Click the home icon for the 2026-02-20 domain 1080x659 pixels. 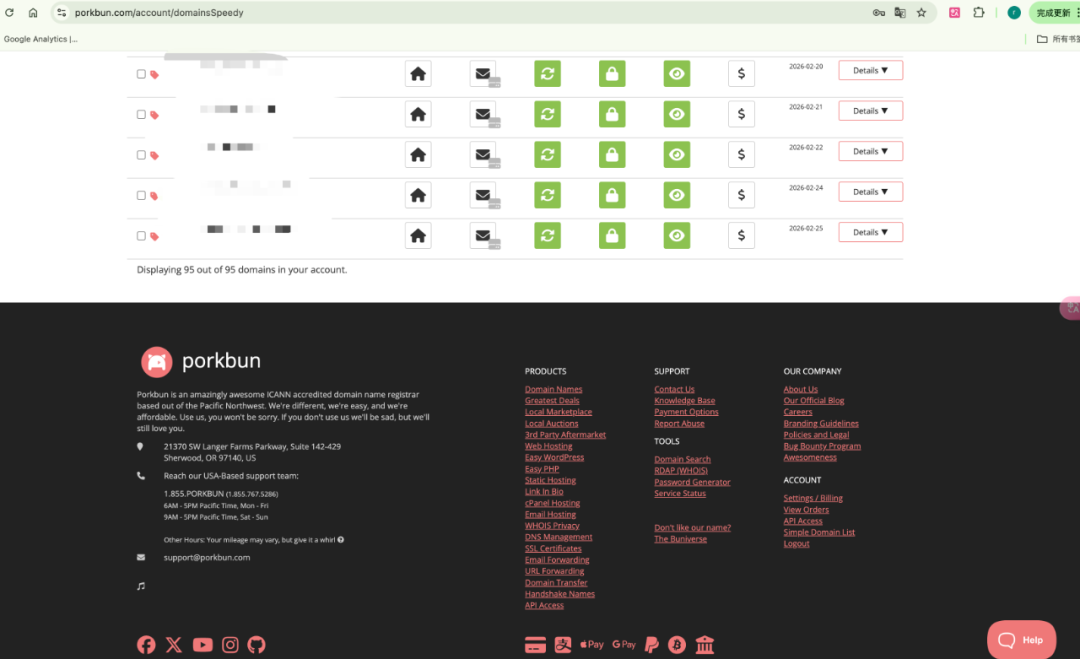[418, 74]
